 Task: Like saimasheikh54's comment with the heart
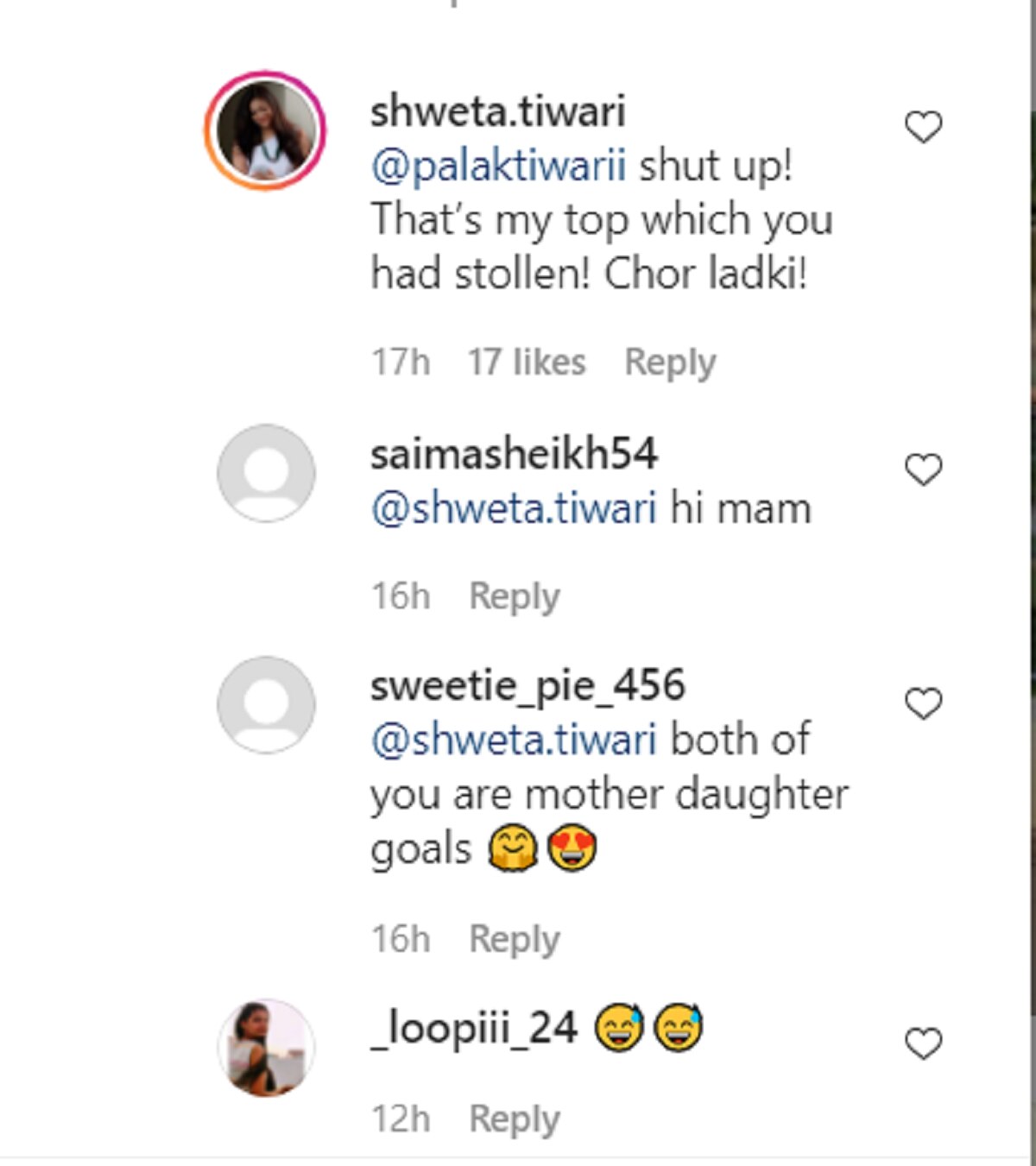tap(923, 470)
